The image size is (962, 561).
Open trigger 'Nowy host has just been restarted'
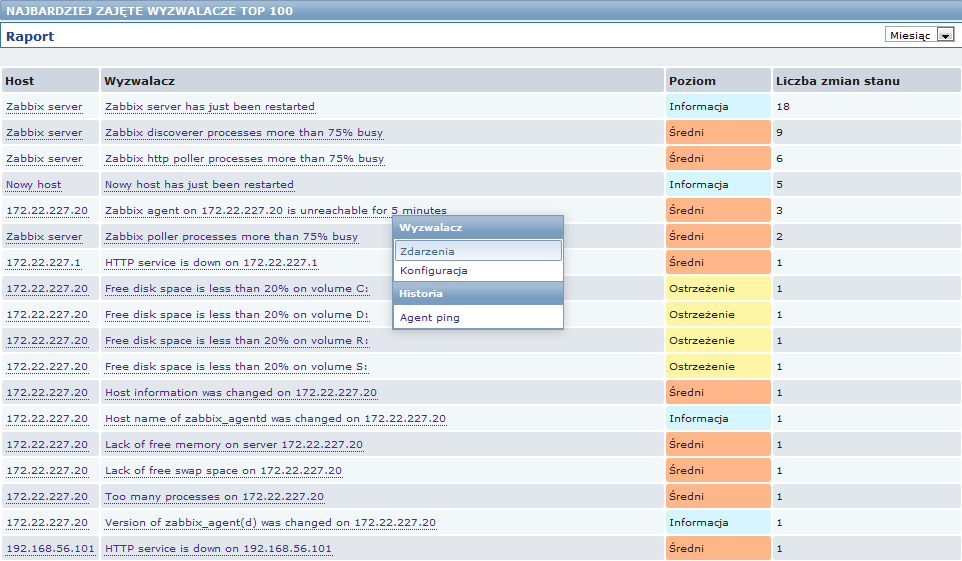tap(199, 185)
